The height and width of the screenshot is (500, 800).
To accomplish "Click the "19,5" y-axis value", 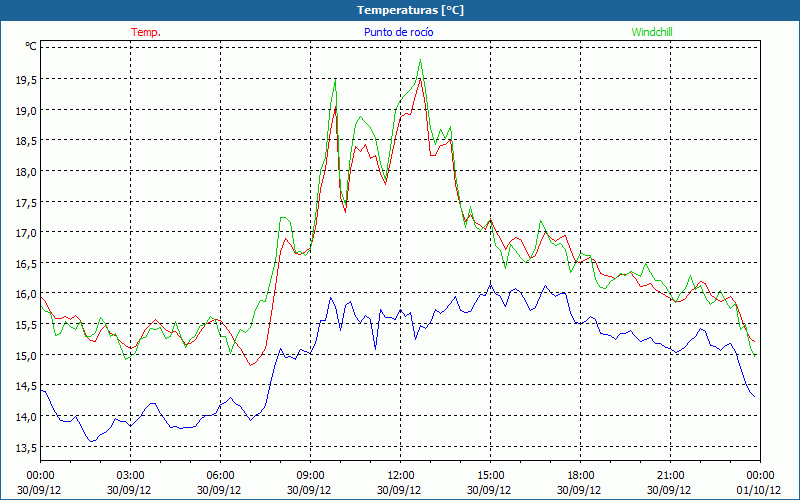I will (26, 80).
